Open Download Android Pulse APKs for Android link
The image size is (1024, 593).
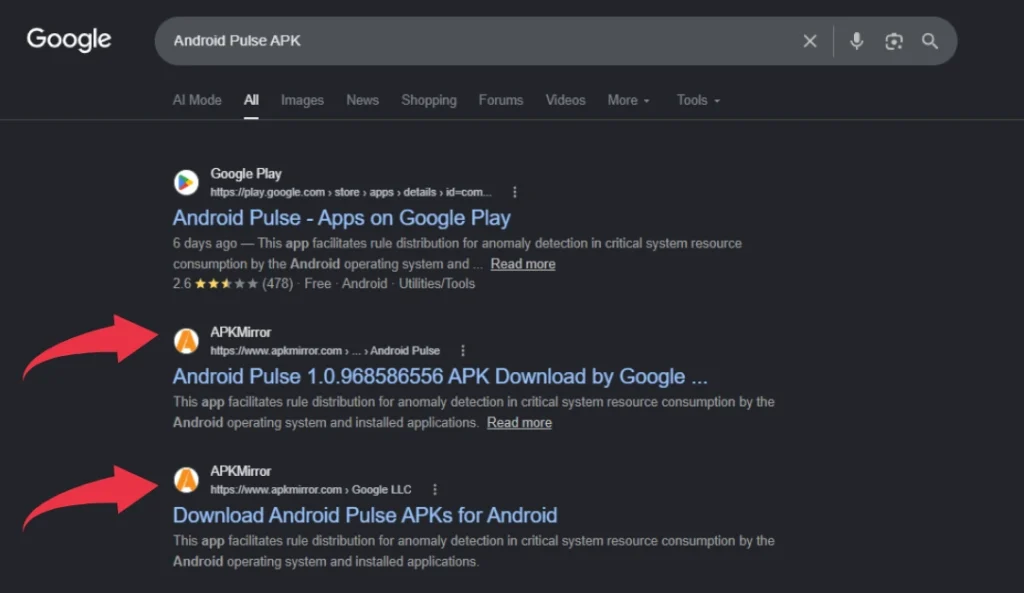tap(365, 515)
